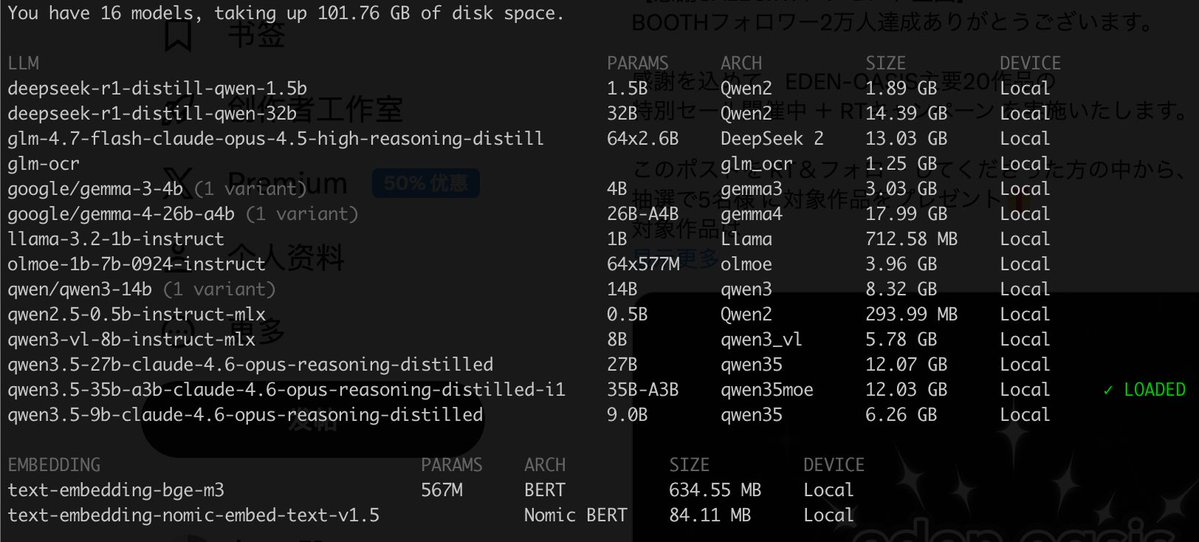Select the llama-3.2-1b-instruct model name
Screen dimensions: 1199x542
pyautogui.click(x=116, y=239)
